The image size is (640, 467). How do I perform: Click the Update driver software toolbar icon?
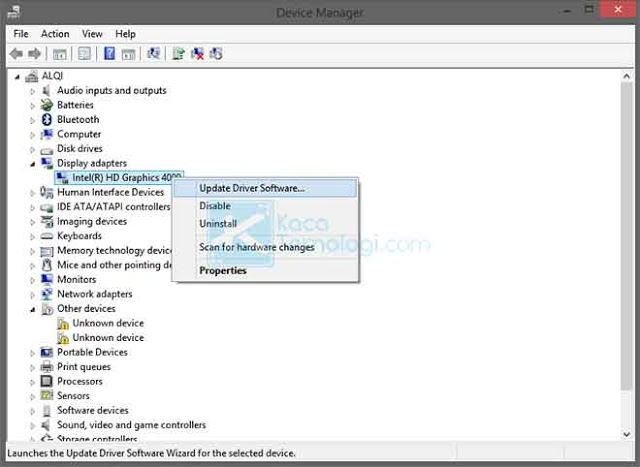click(178, 53)
